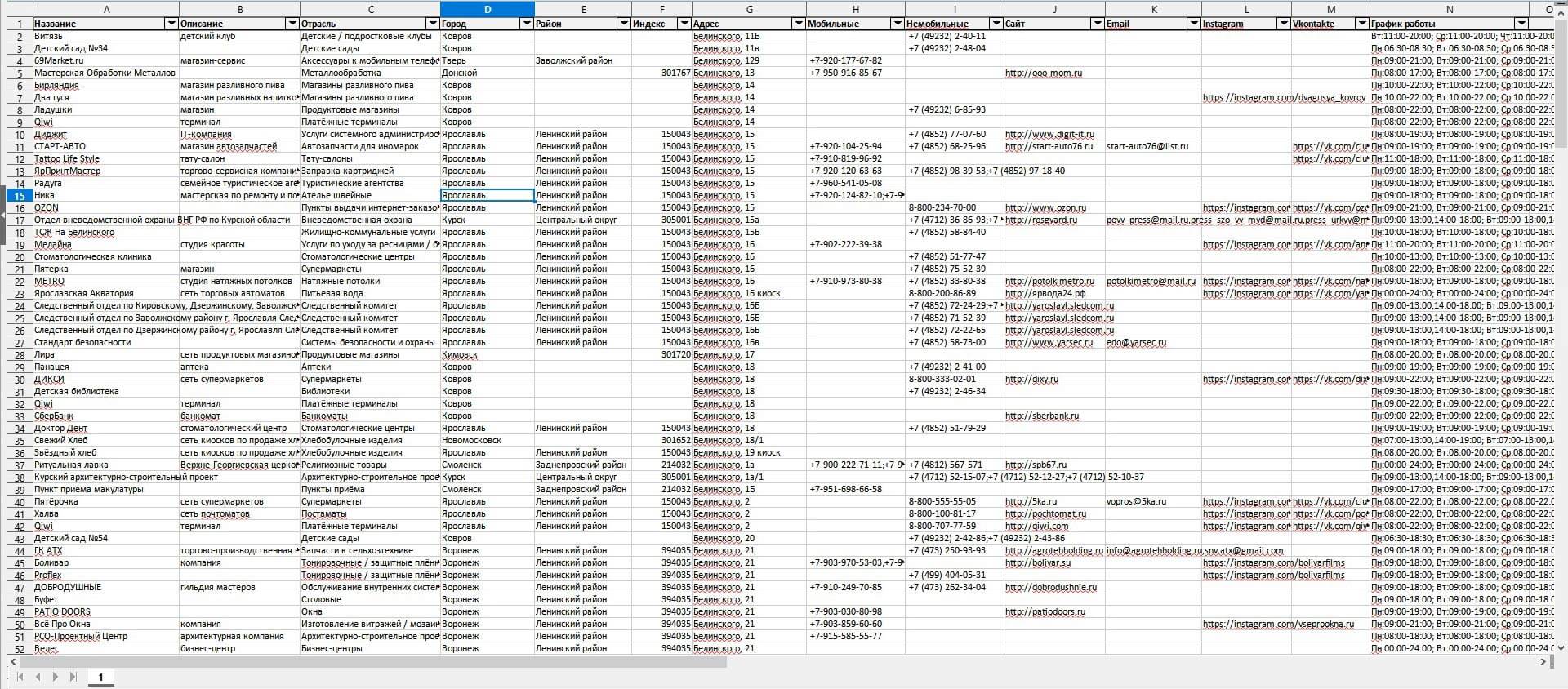This screenshot has height=689, width=1568.
Task: Open the Сайт column filter dropdown
Action: pos(1098,24)
